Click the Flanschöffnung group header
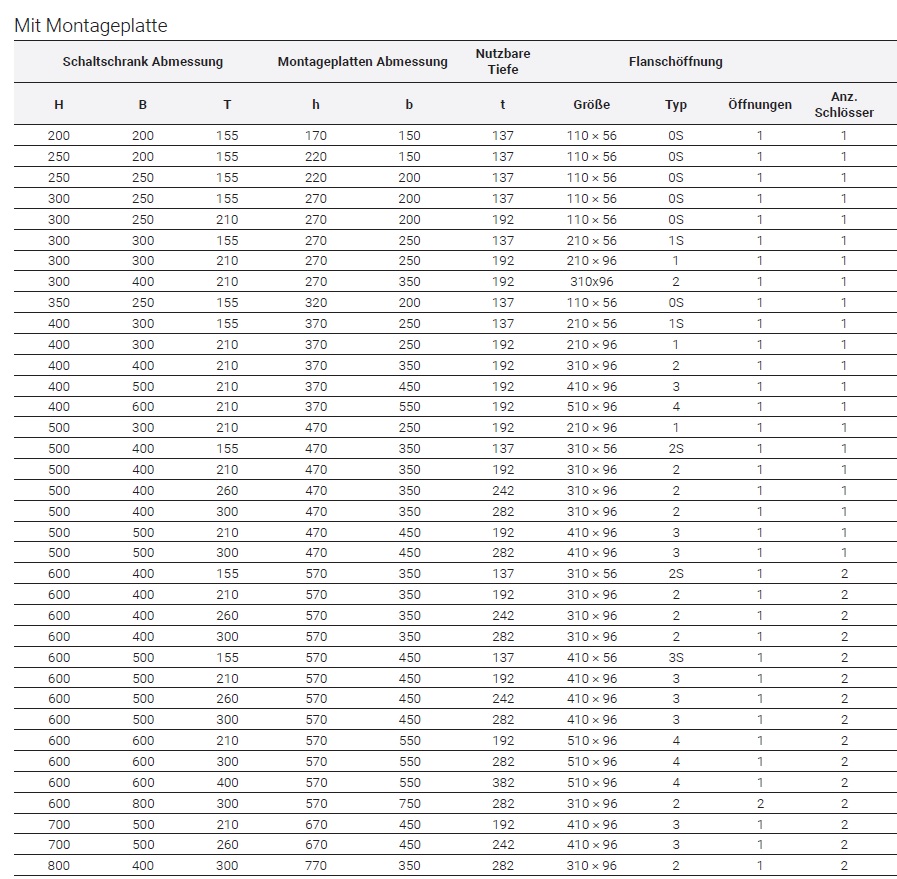 tap(676, 62)
